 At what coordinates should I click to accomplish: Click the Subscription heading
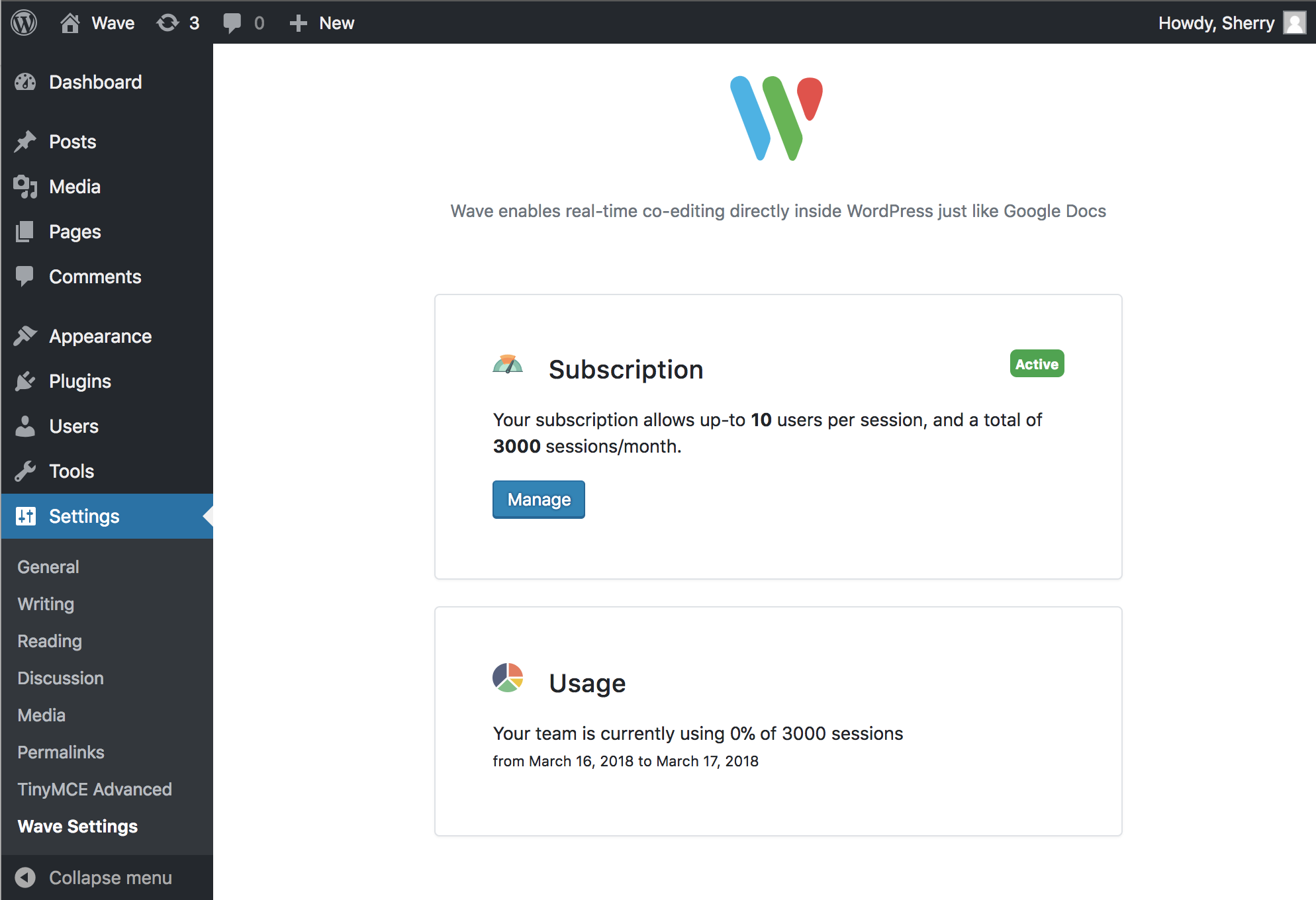tap(626, 370)
